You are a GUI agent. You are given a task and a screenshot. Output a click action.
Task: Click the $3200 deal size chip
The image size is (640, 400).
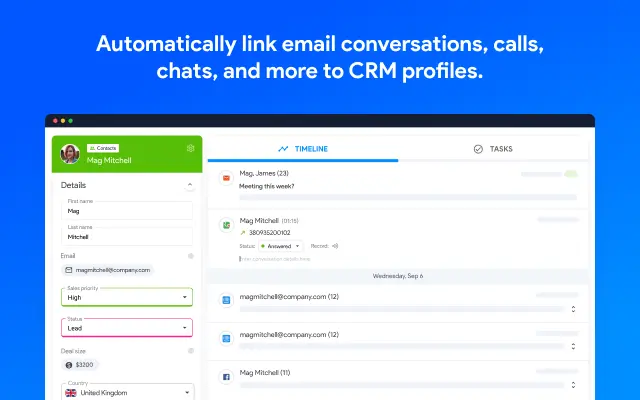click(x=80, y=364)
